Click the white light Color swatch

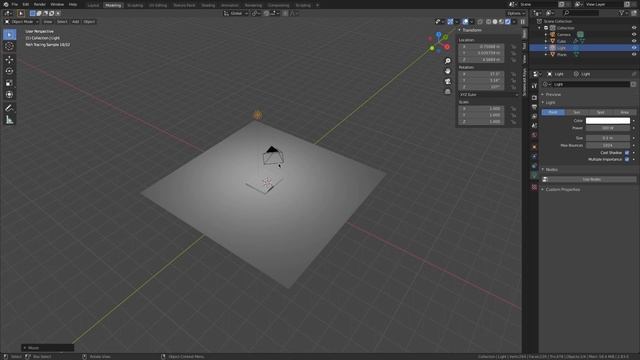click(x=608, y=120)
